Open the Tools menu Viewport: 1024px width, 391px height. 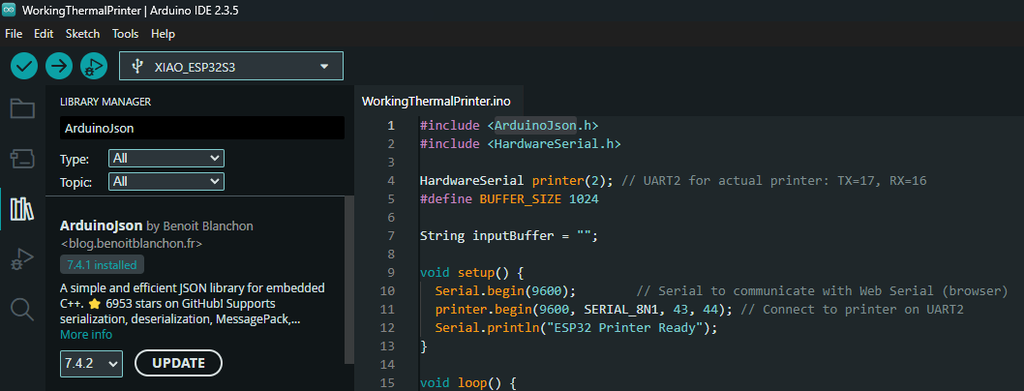[x=125, y=33]
